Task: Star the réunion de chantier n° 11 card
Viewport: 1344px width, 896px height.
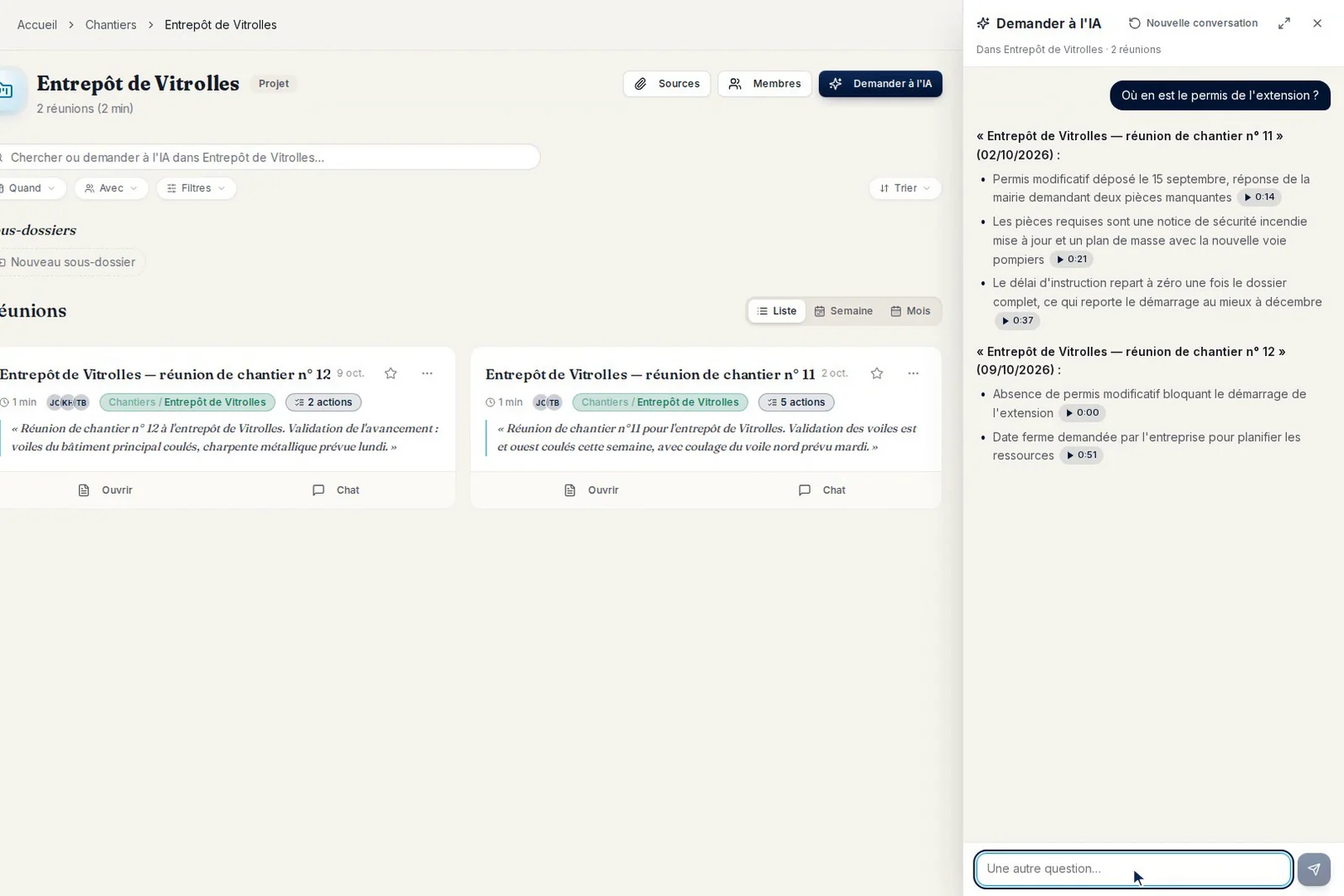Action: [x=877, y=374]
